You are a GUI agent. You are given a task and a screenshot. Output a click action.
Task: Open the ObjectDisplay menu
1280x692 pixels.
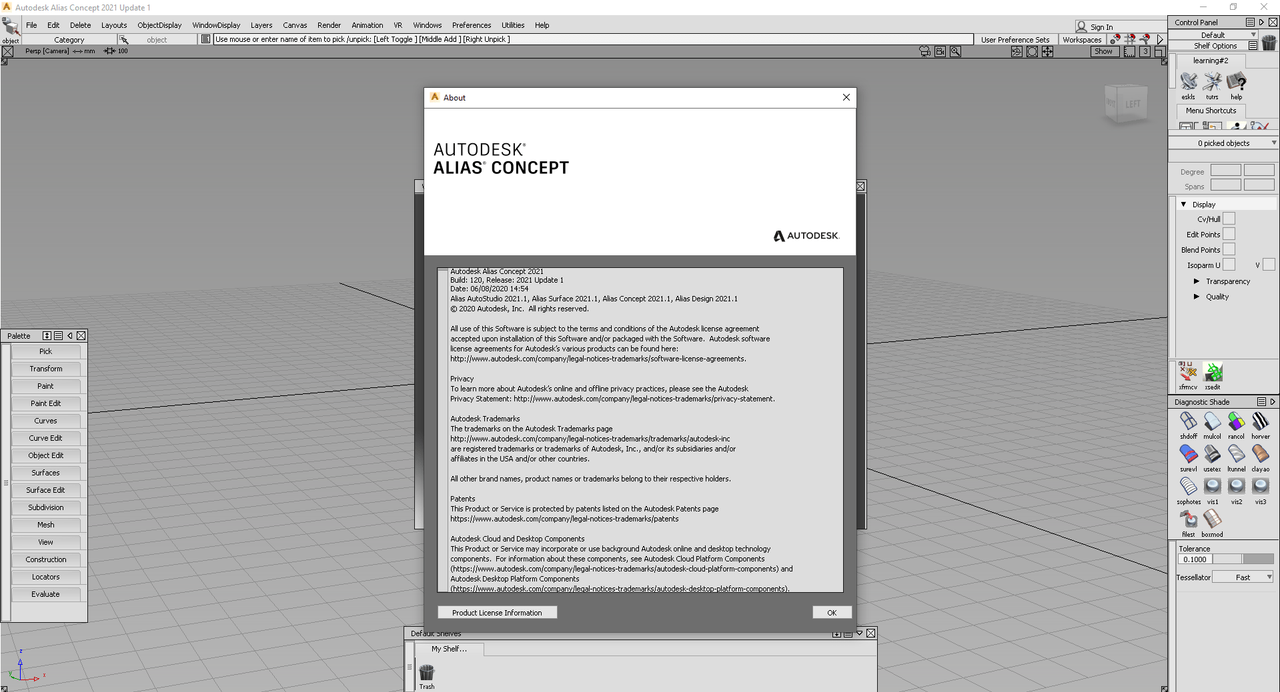(160, 25)
